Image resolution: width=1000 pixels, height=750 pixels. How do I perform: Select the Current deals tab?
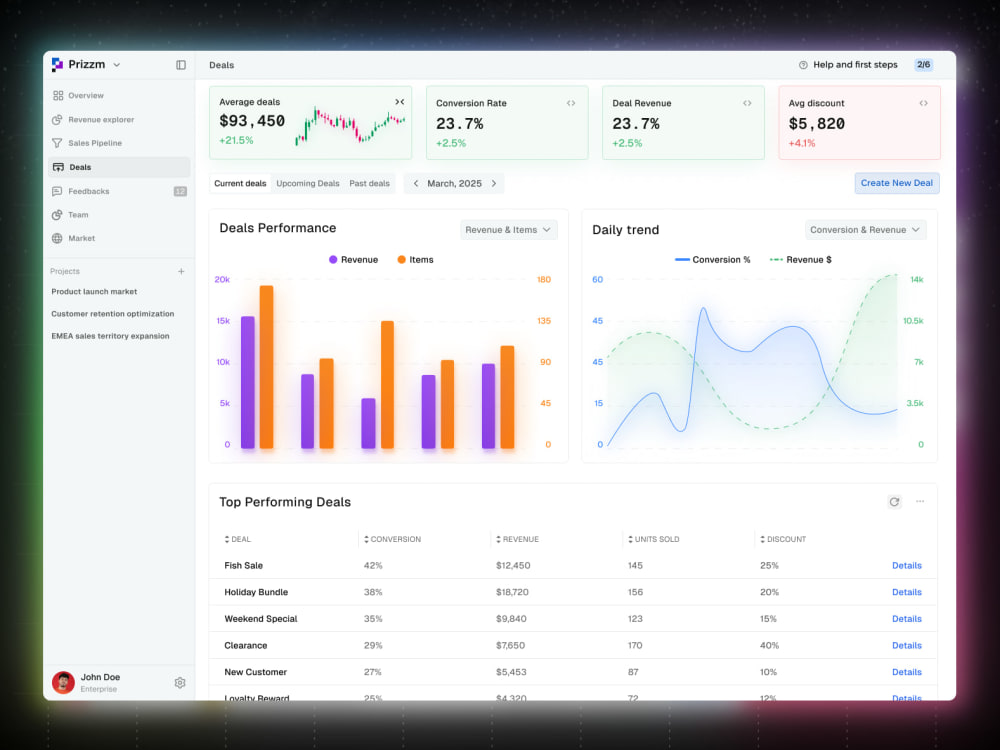coord(240,184)
